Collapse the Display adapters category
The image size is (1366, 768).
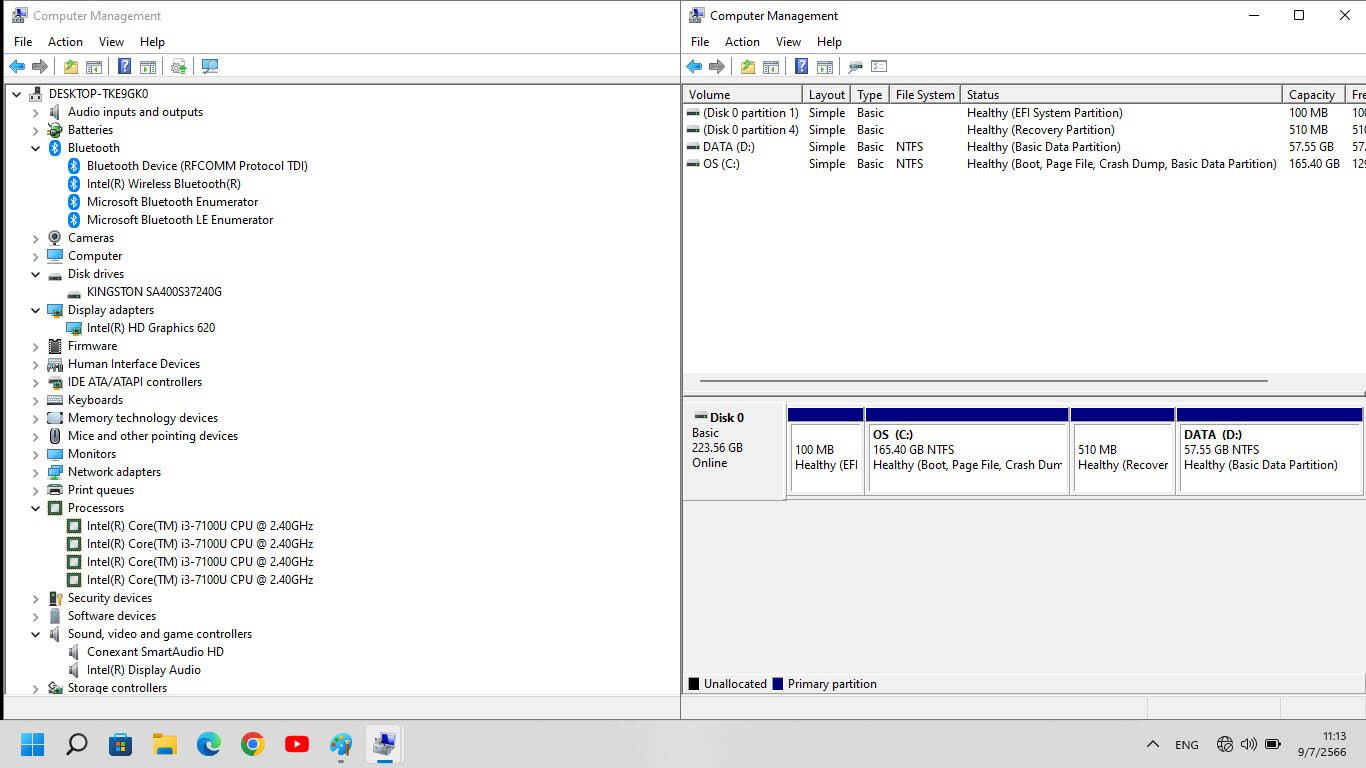point(36,310)
